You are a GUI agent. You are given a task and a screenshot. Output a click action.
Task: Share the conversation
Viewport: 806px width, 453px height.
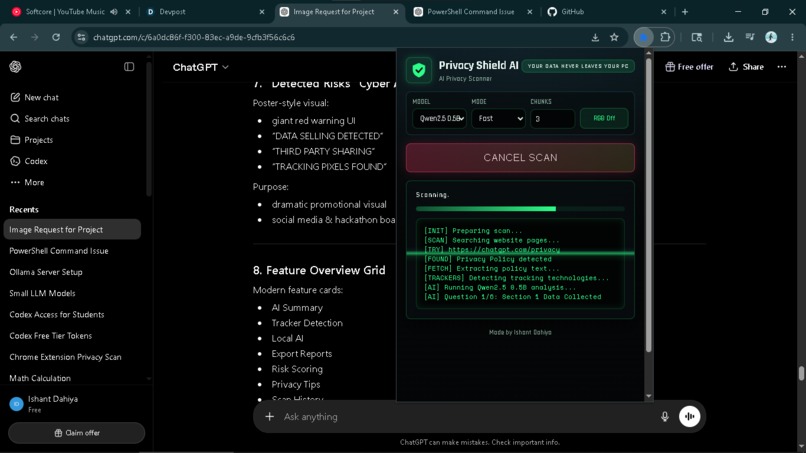pos(746,67)
